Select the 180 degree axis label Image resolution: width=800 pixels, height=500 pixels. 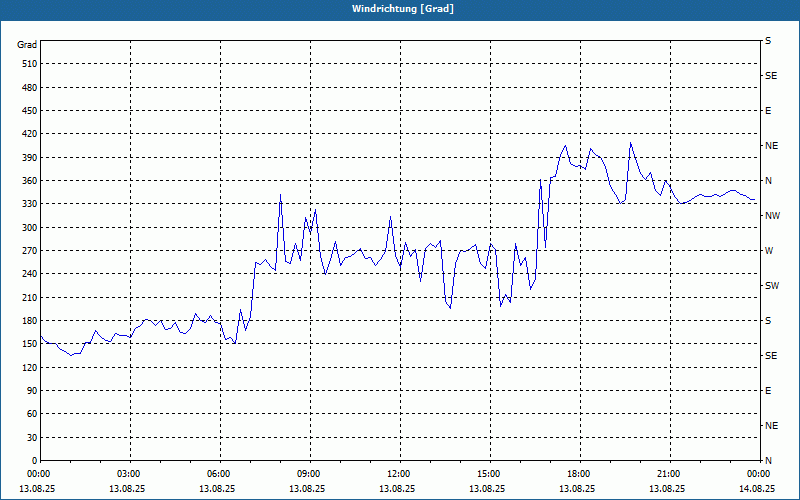(30, 321)
